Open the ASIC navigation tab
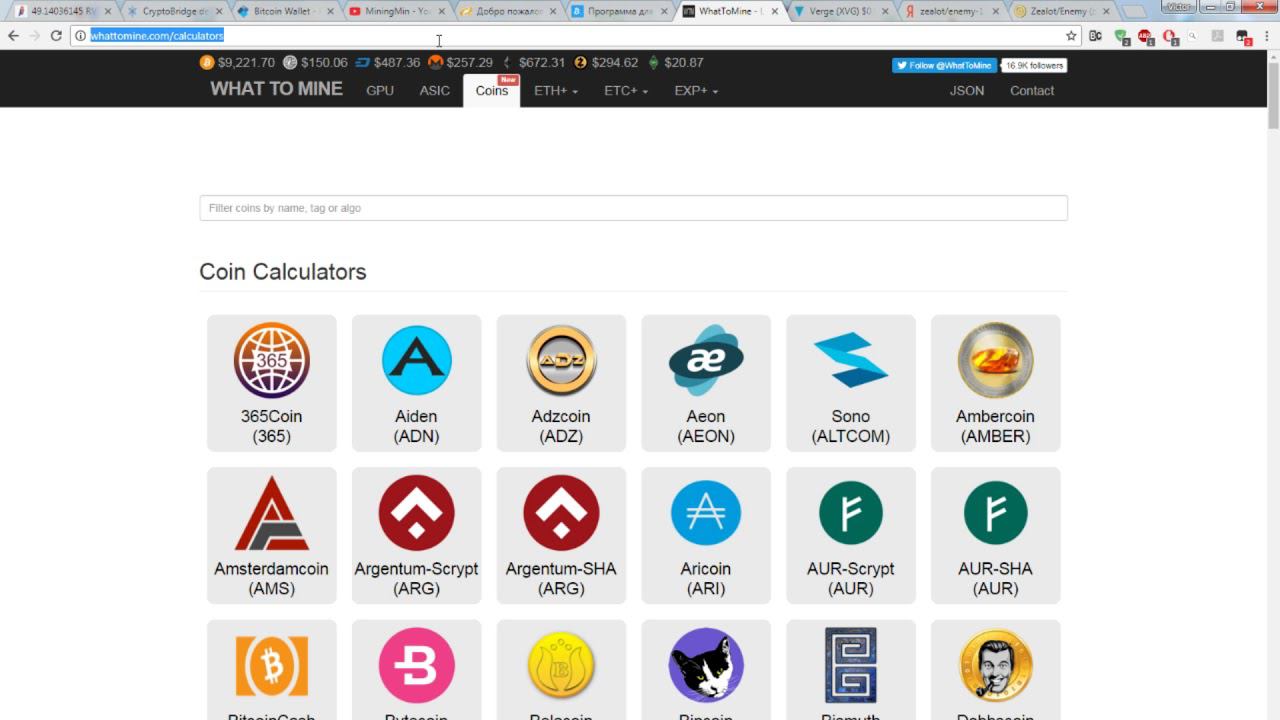 [434, 91]
